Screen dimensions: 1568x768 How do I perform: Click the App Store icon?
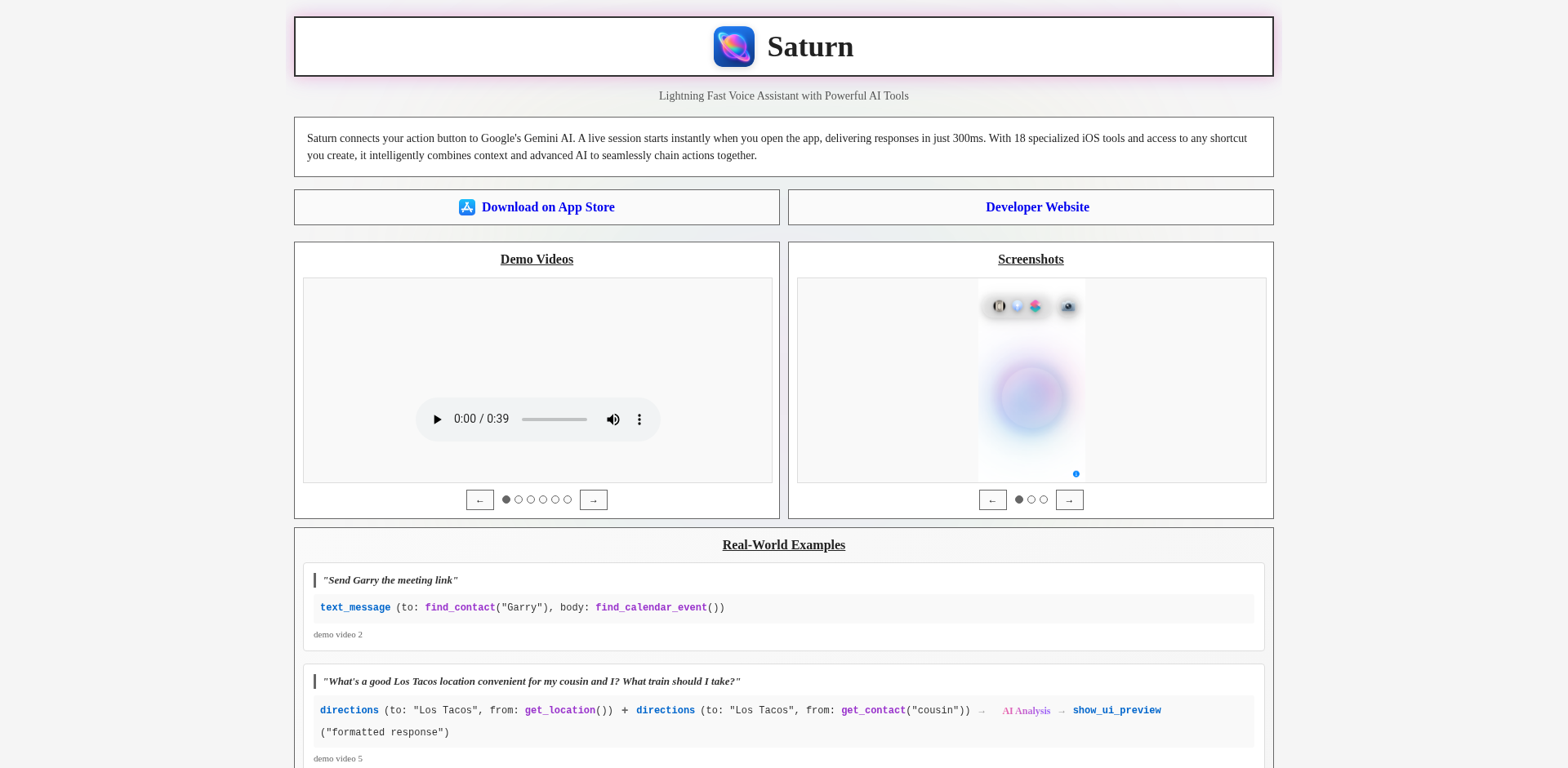point(467,207)
